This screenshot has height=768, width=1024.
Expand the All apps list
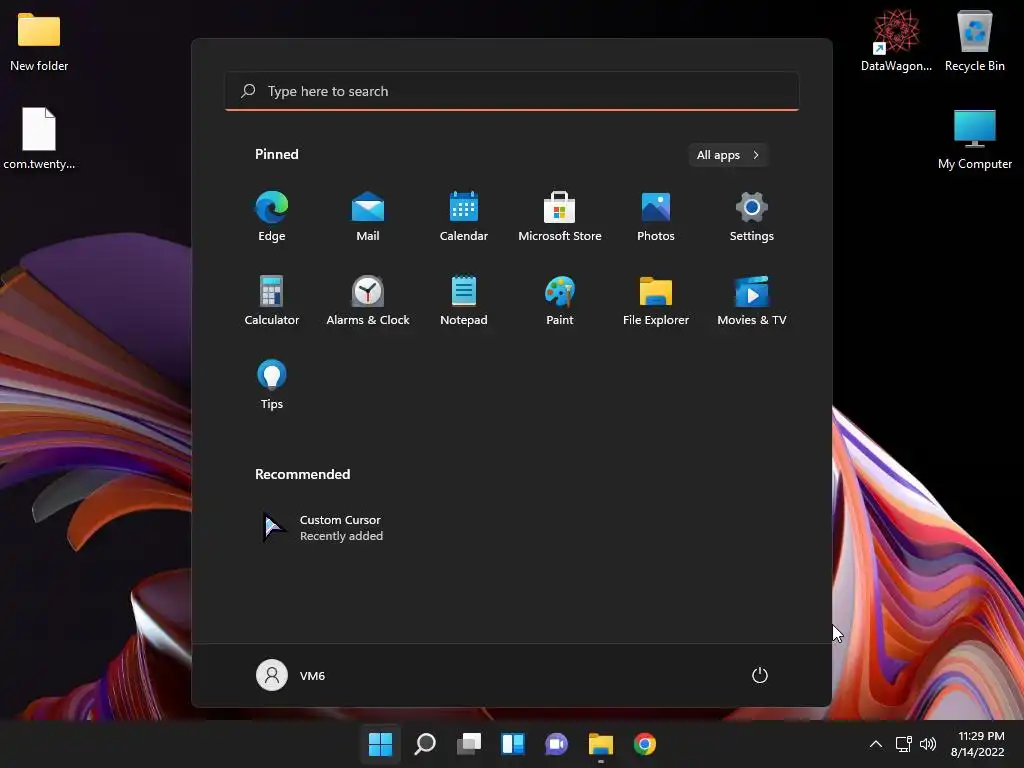(728, 155)
